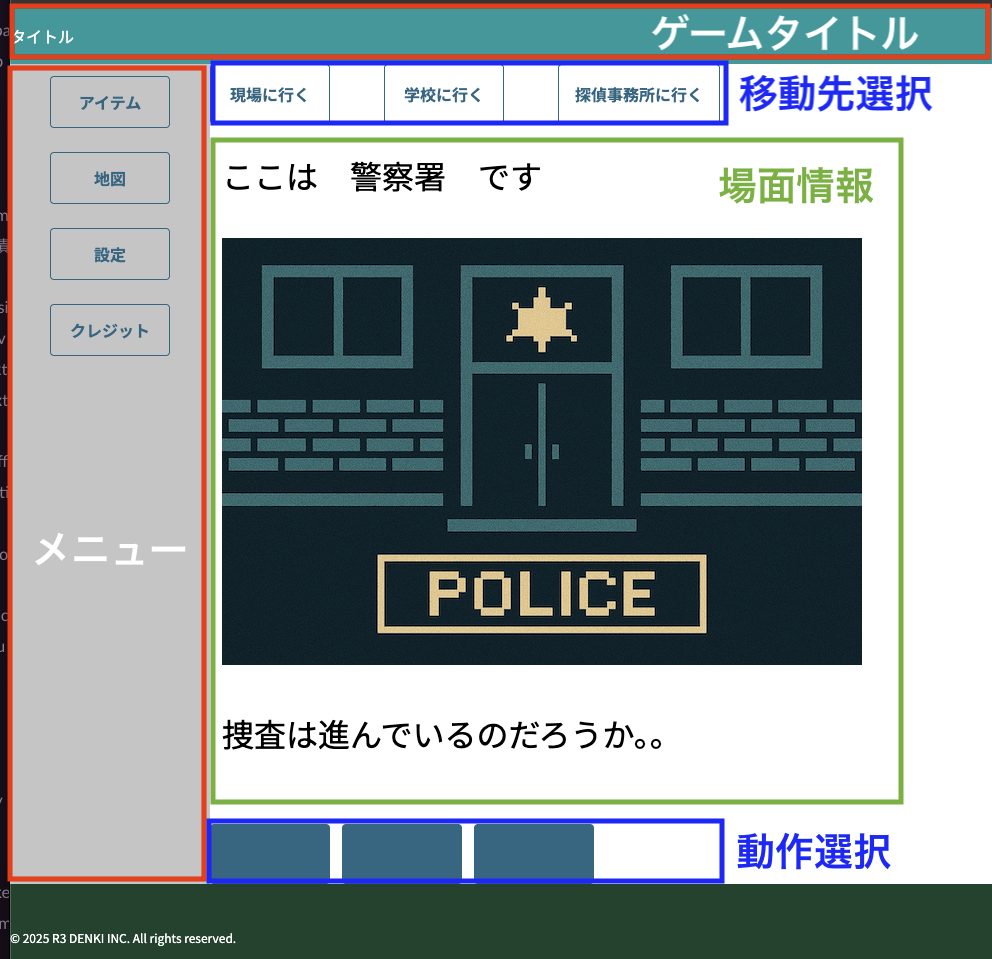The image size is (992, 959).
Task: Click the rightmost blank action button
Action: pyautogui.click(x=534, y=852)
